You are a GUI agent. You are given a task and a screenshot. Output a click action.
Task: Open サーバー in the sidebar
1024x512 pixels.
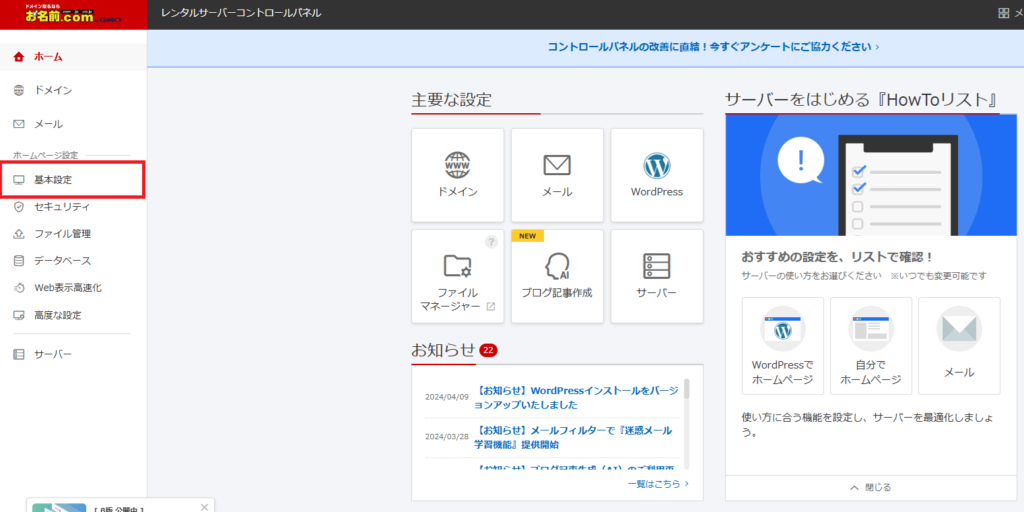[73, 354]
